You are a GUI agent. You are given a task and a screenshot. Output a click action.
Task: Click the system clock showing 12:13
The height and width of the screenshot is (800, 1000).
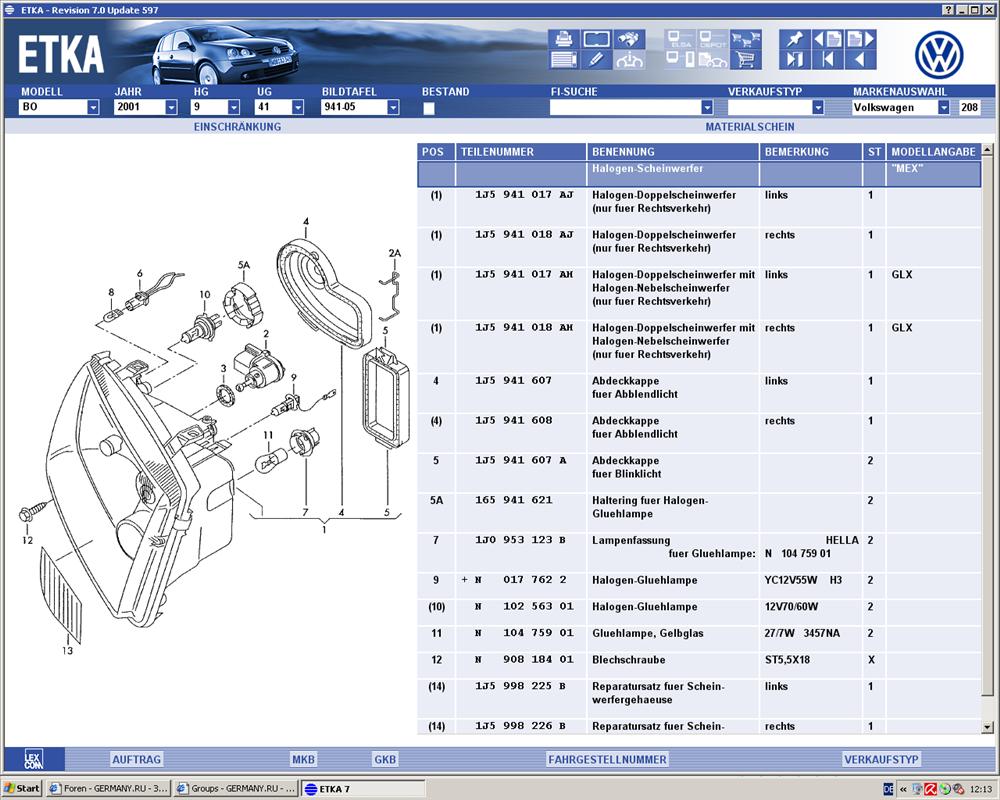[981, 789]
